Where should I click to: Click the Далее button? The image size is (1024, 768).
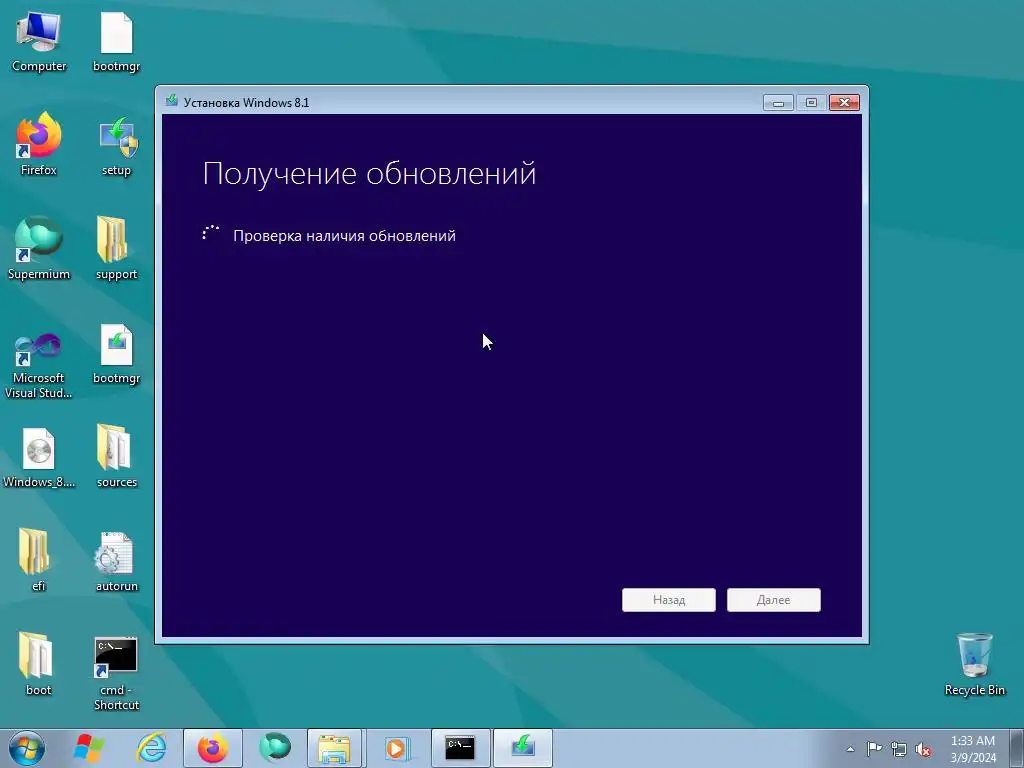(773, 600)
